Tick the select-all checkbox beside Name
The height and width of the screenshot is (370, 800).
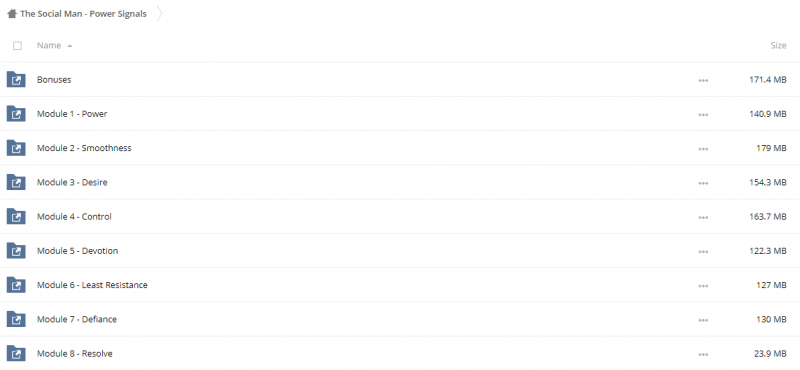tap(17, 45)
